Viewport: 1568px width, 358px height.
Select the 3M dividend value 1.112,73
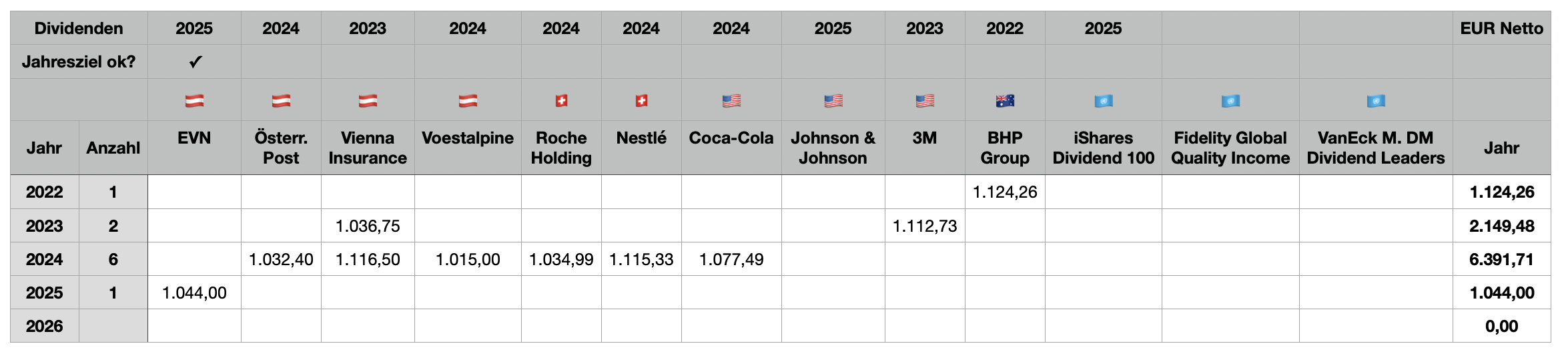925,226
